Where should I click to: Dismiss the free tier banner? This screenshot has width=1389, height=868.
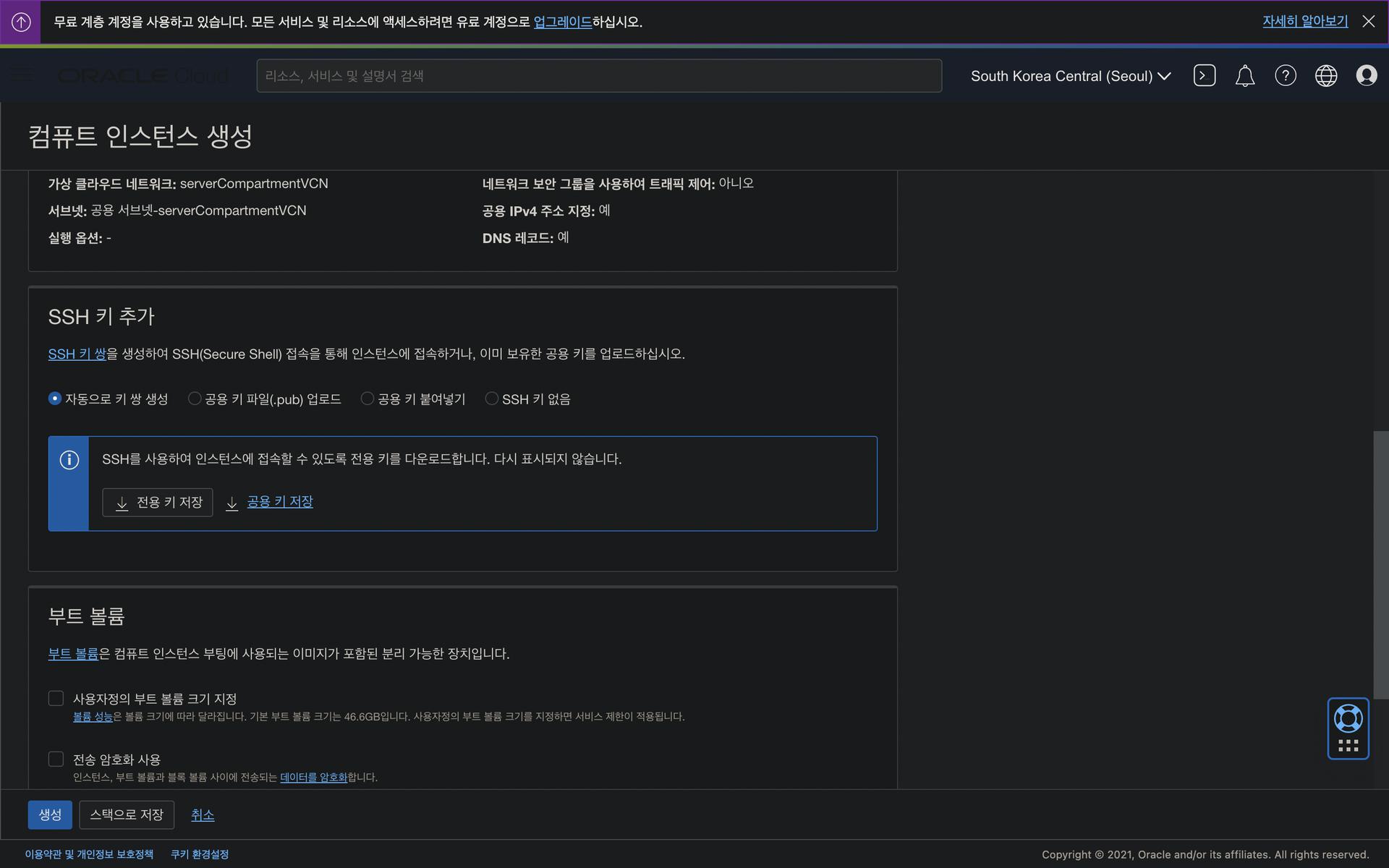pyautogui.click(x=1368, y=22)
